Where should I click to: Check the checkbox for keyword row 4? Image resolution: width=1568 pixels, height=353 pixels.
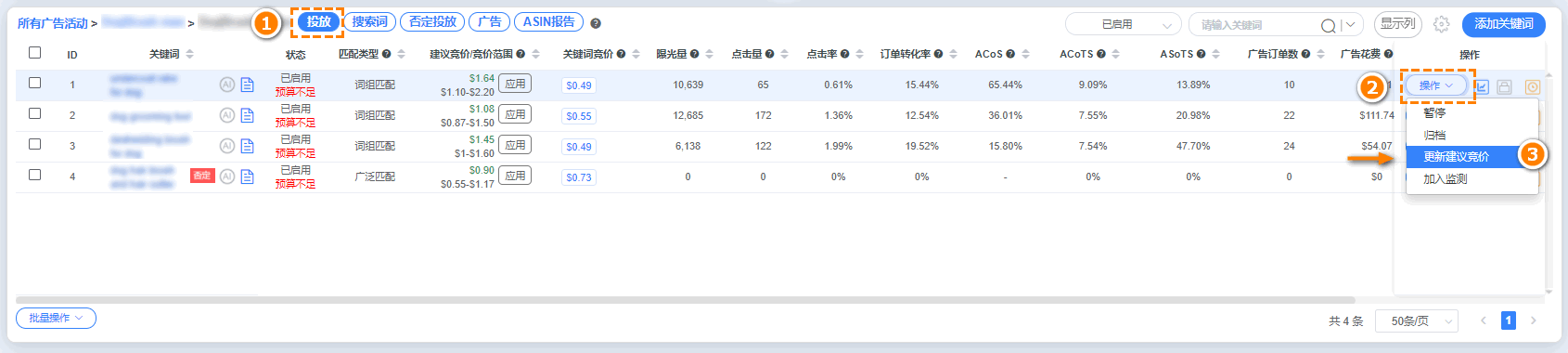click(34, 175)
